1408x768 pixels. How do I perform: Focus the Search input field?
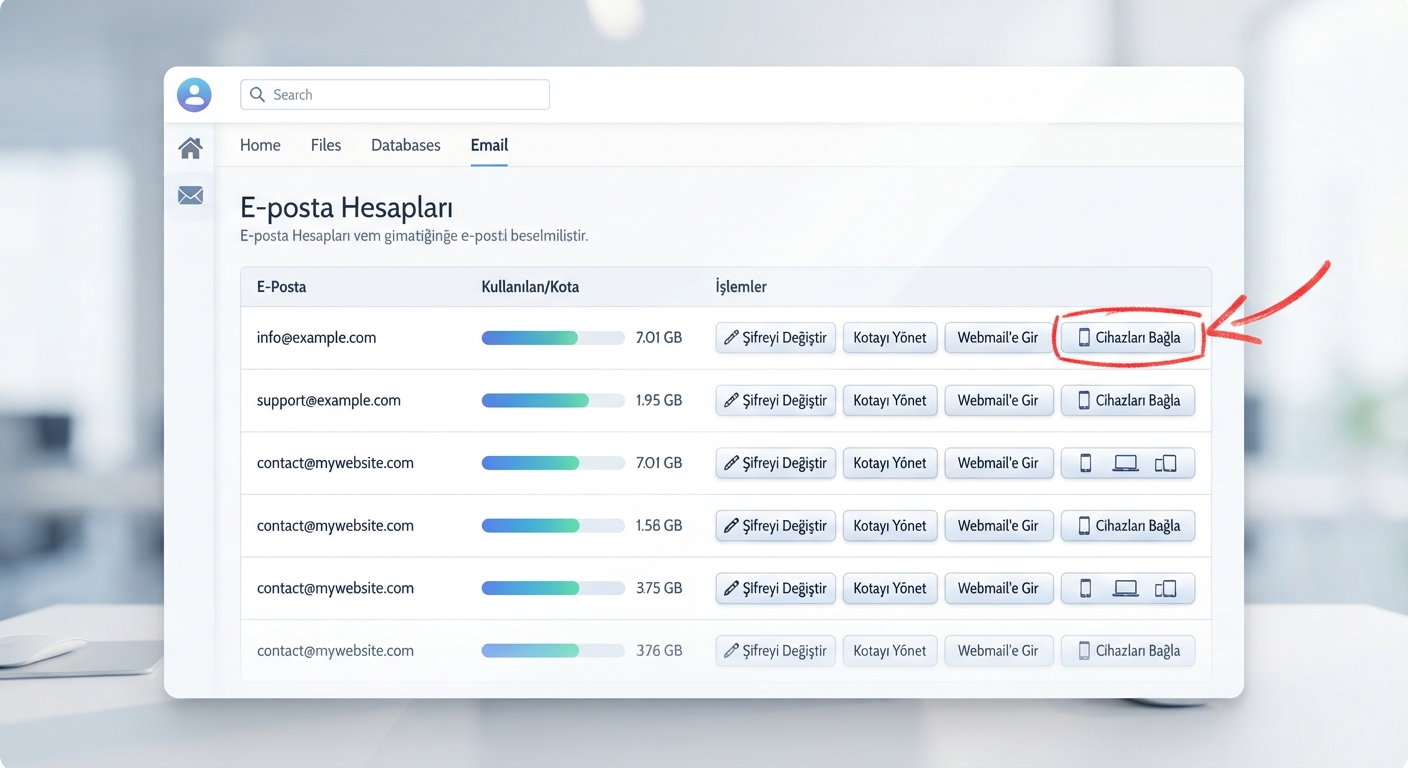395,95
